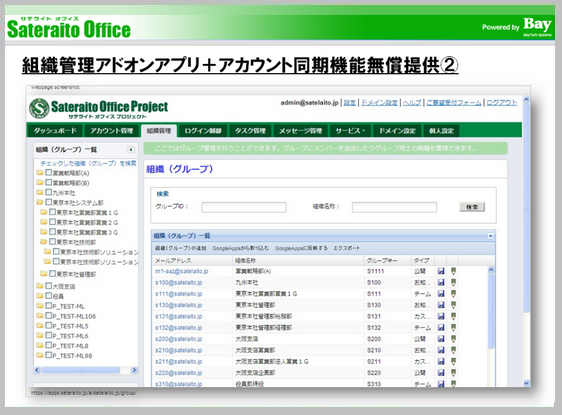Click folder icon beside 役員
Image resolution: width=562 pixels, height=415 pixels.
point(40,296)
